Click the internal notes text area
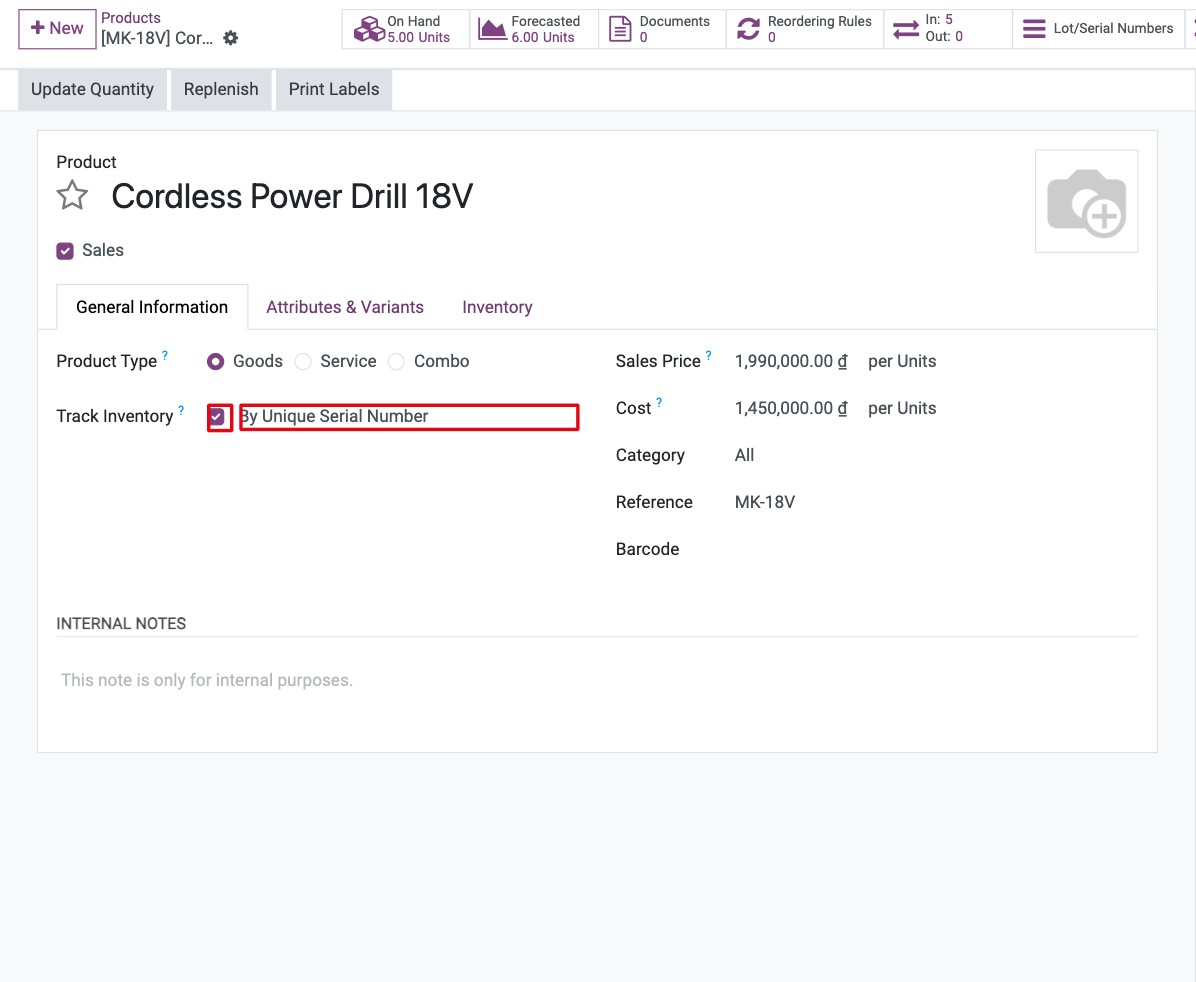Viewport: 1196px width, 982px height. 596,681
